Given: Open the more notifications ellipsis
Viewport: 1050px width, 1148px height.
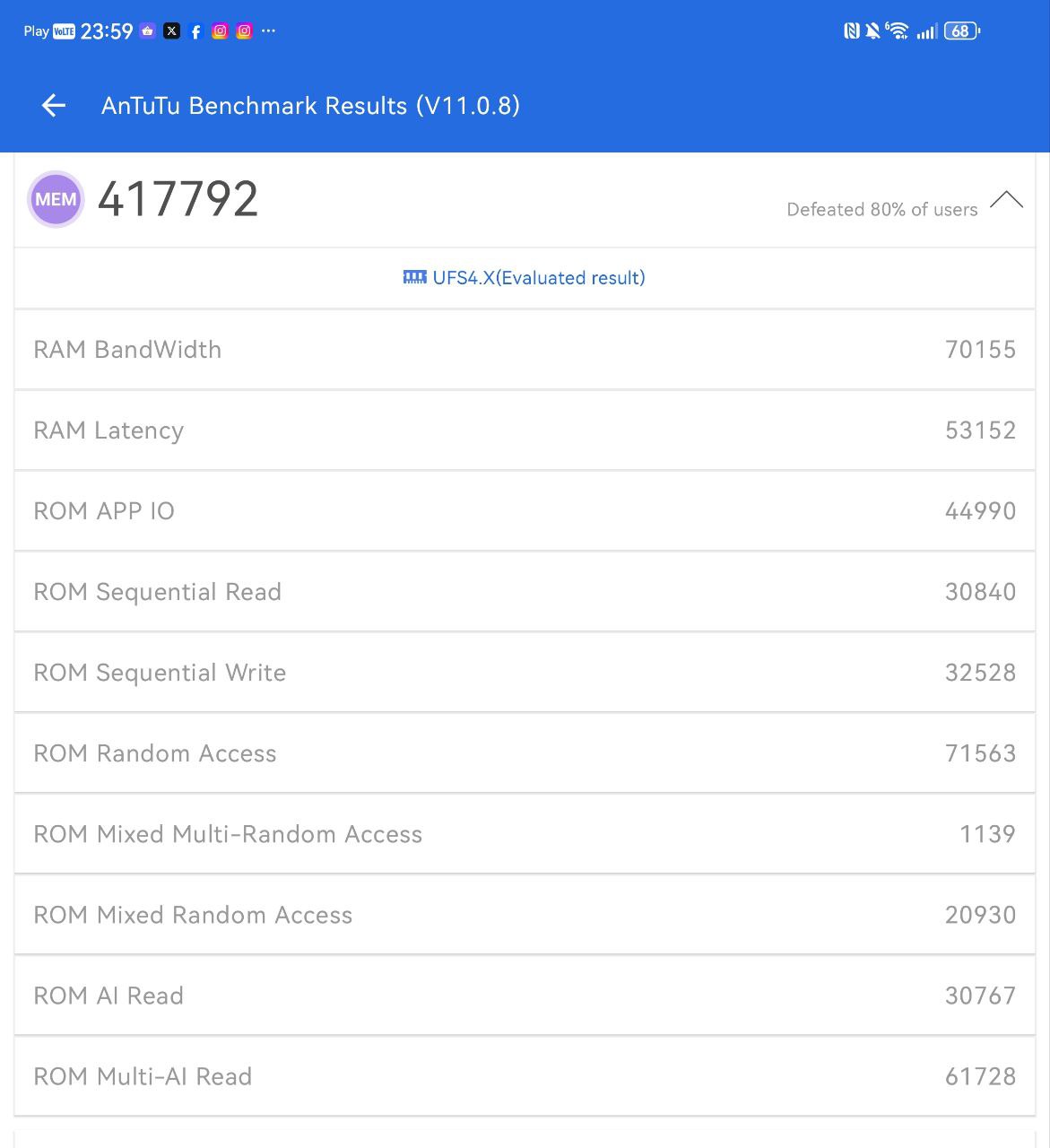Looking at the screenshot, I should tap(268, 31).
